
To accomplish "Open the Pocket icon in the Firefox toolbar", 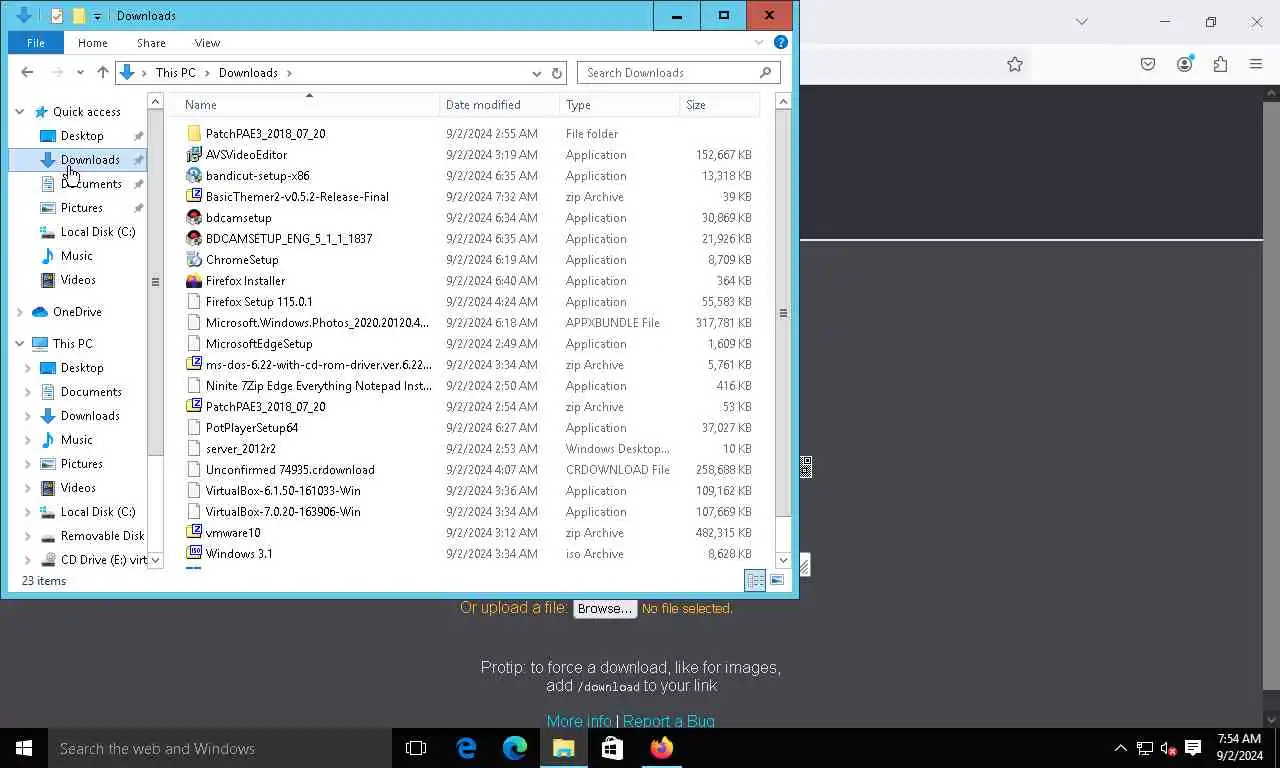I will tap(1148, 64).
